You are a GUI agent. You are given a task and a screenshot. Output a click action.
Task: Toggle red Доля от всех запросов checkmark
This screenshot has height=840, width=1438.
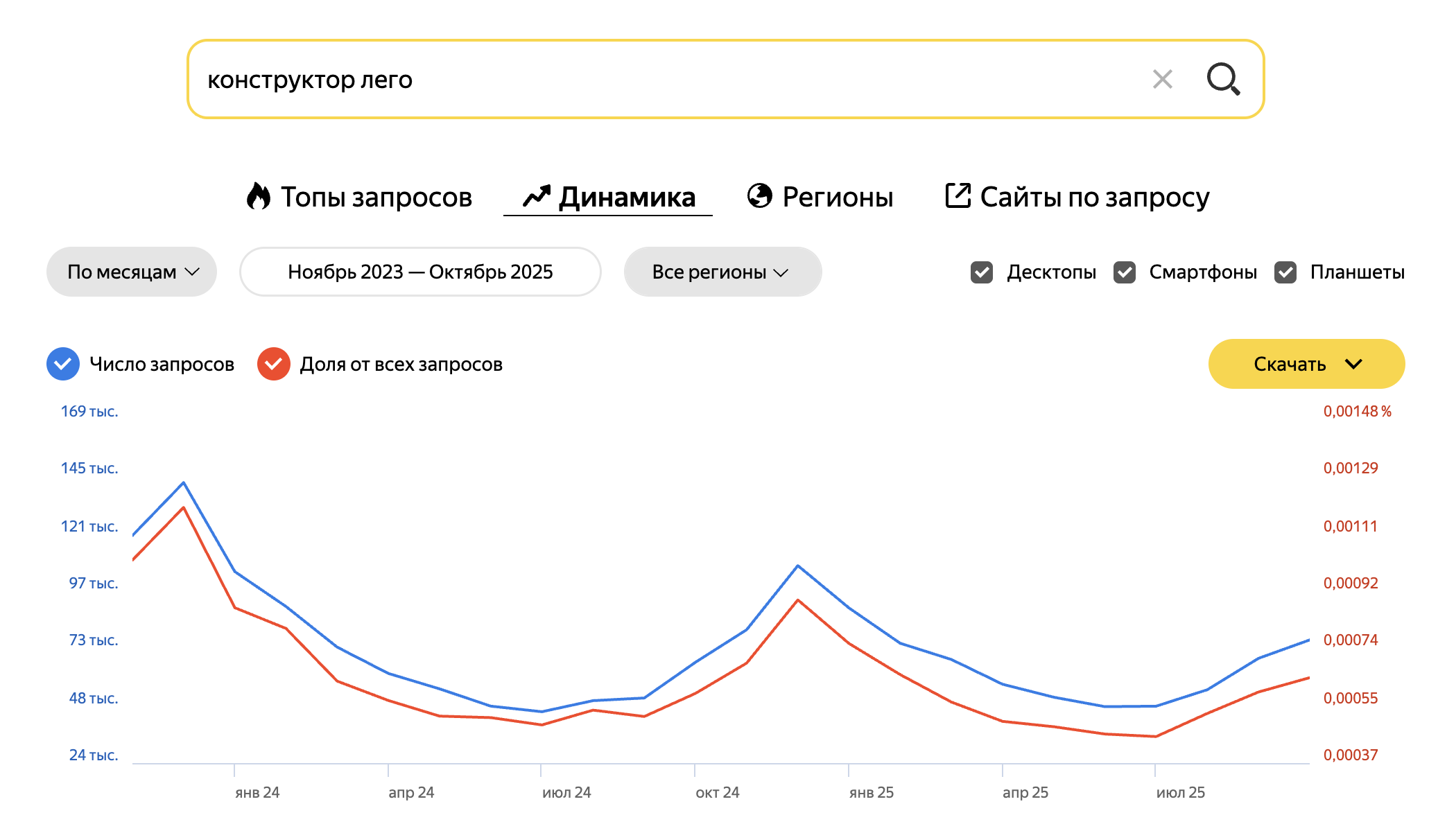(x=274, y=364)
